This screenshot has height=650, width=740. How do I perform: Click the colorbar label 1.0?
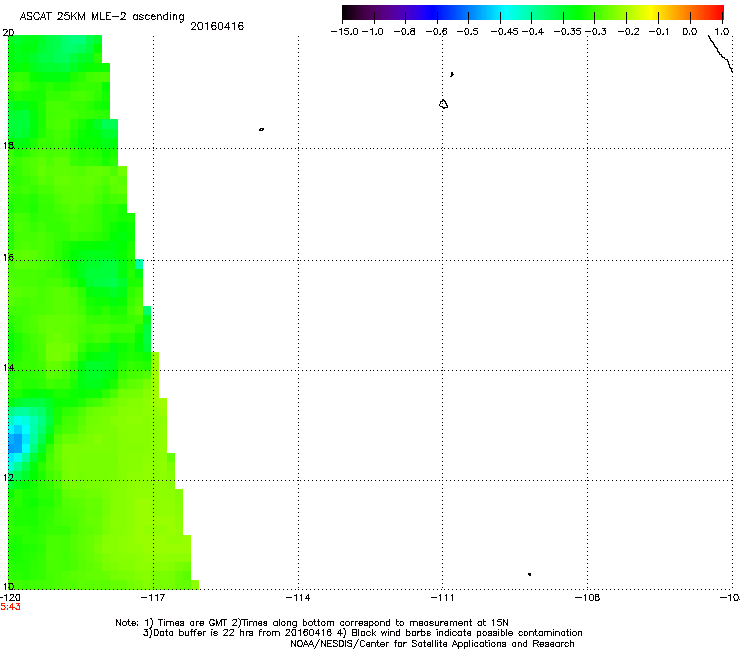722,32
